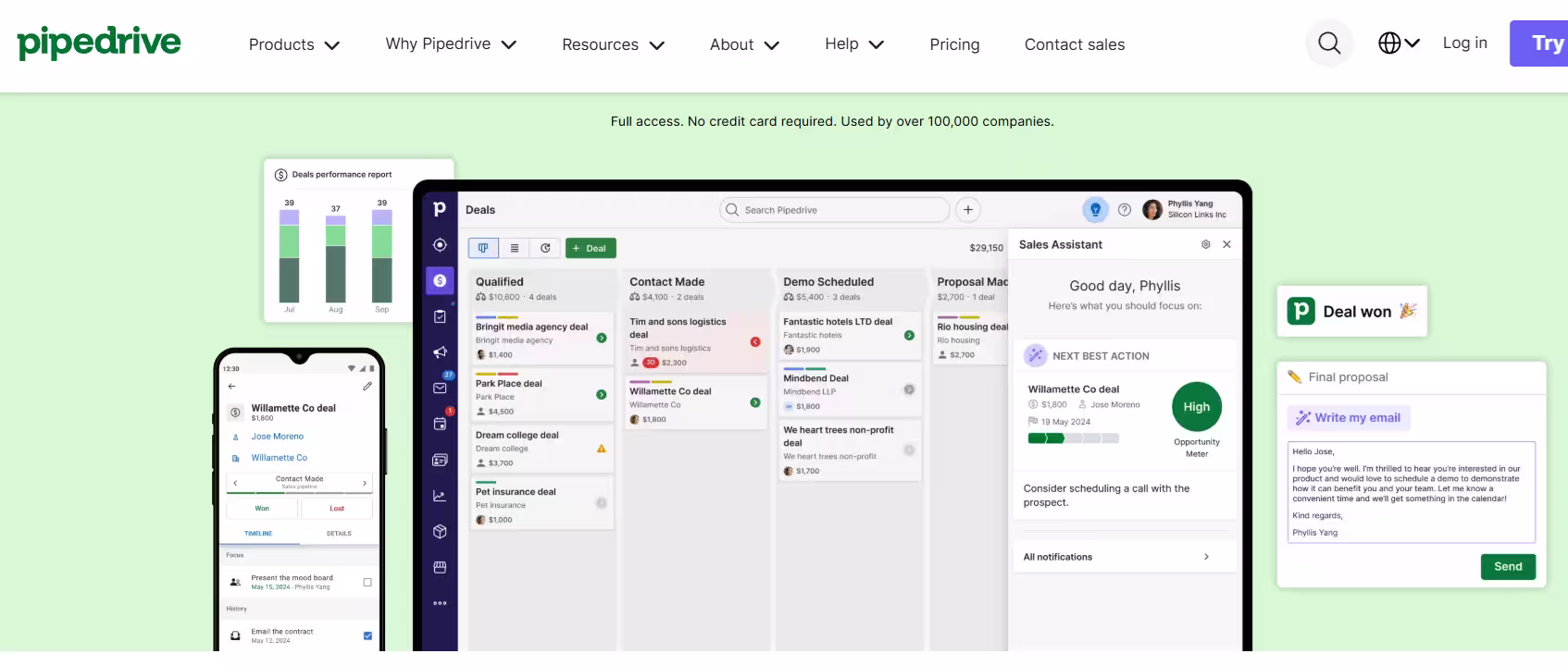Open the Marketplace storefront icon in sidebar
This screenshot has width=1568, height=666.
pyautogui.click(x=440, y=567)
